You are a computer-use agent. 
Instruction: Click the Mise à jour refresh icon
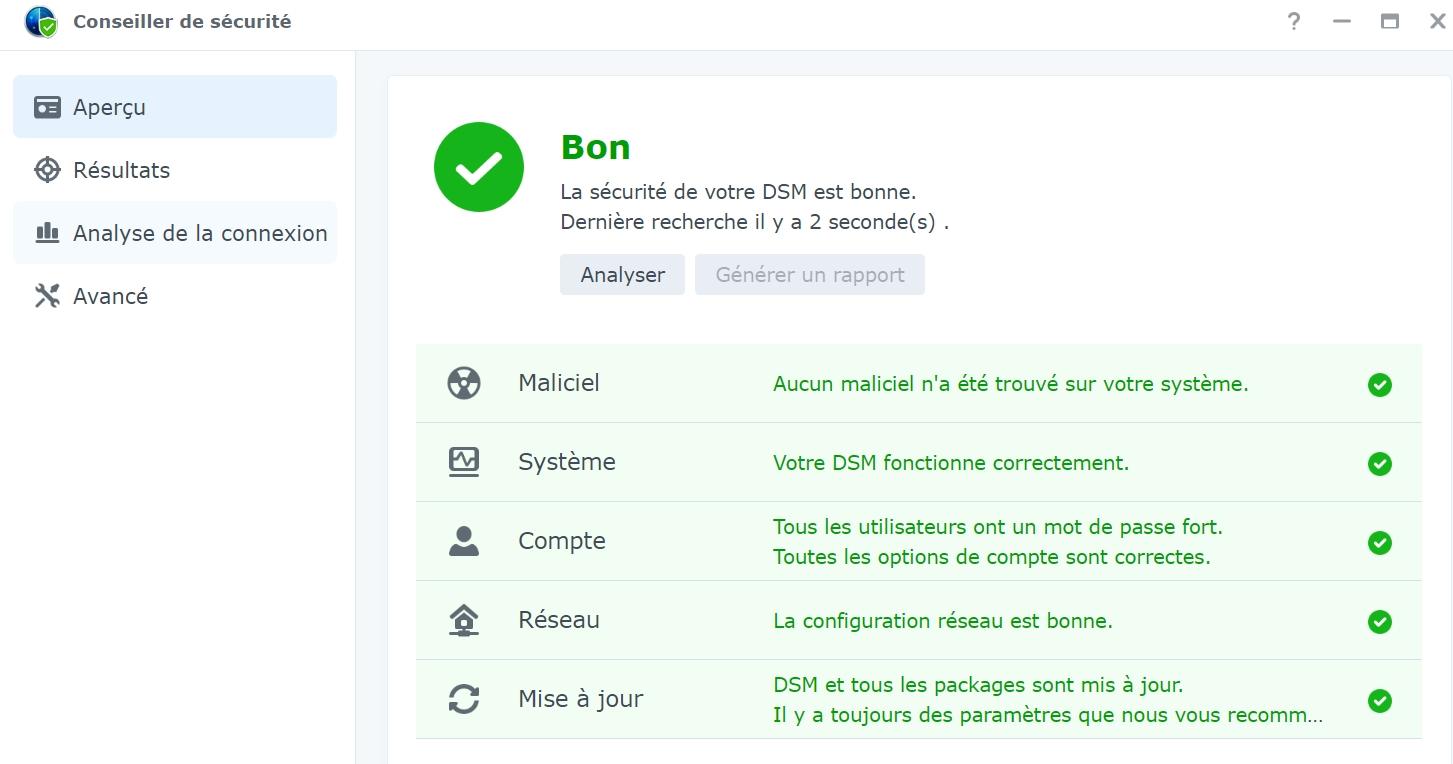pos(464,699)
